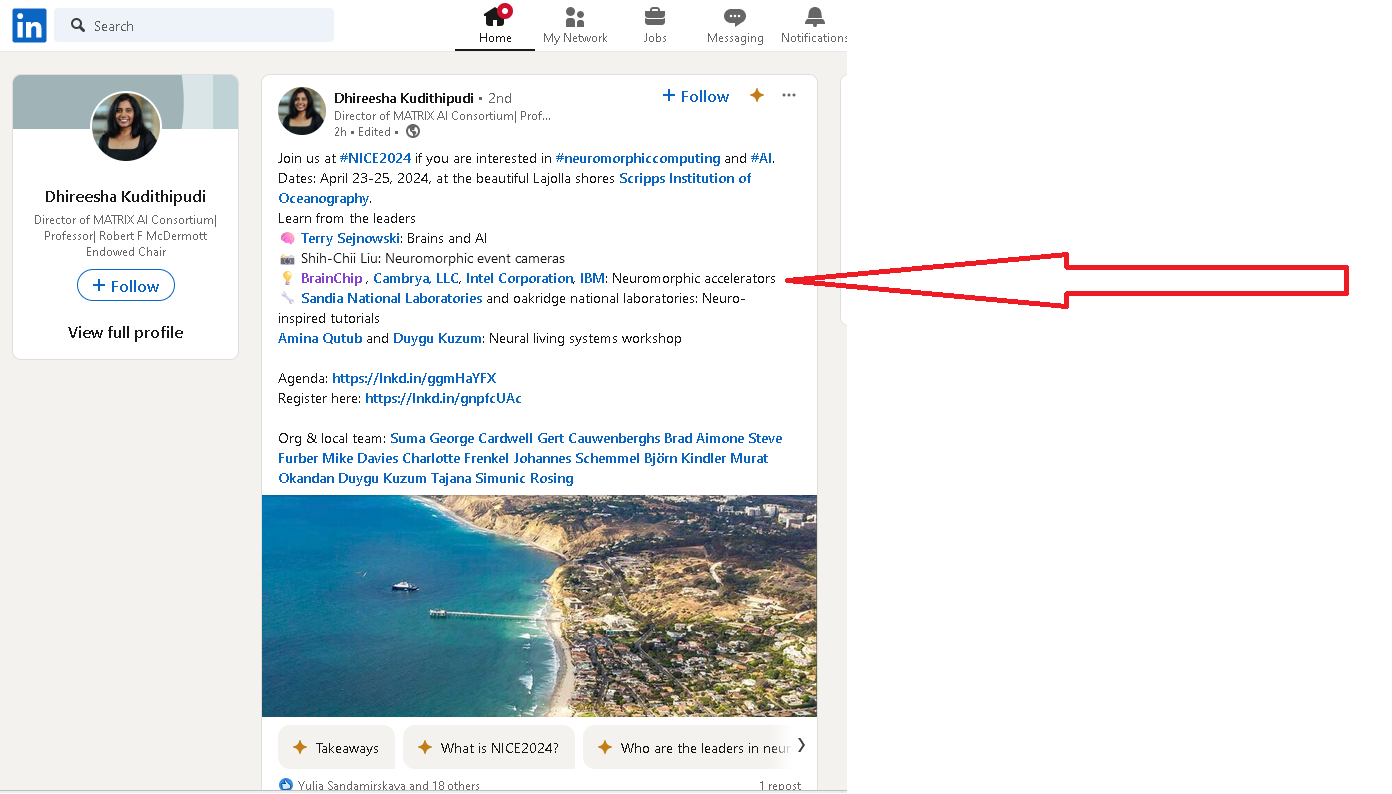The width and height of the screenshot is (1392, 794).
Task: Click Follow button on the post
Action: click(696, 96)
